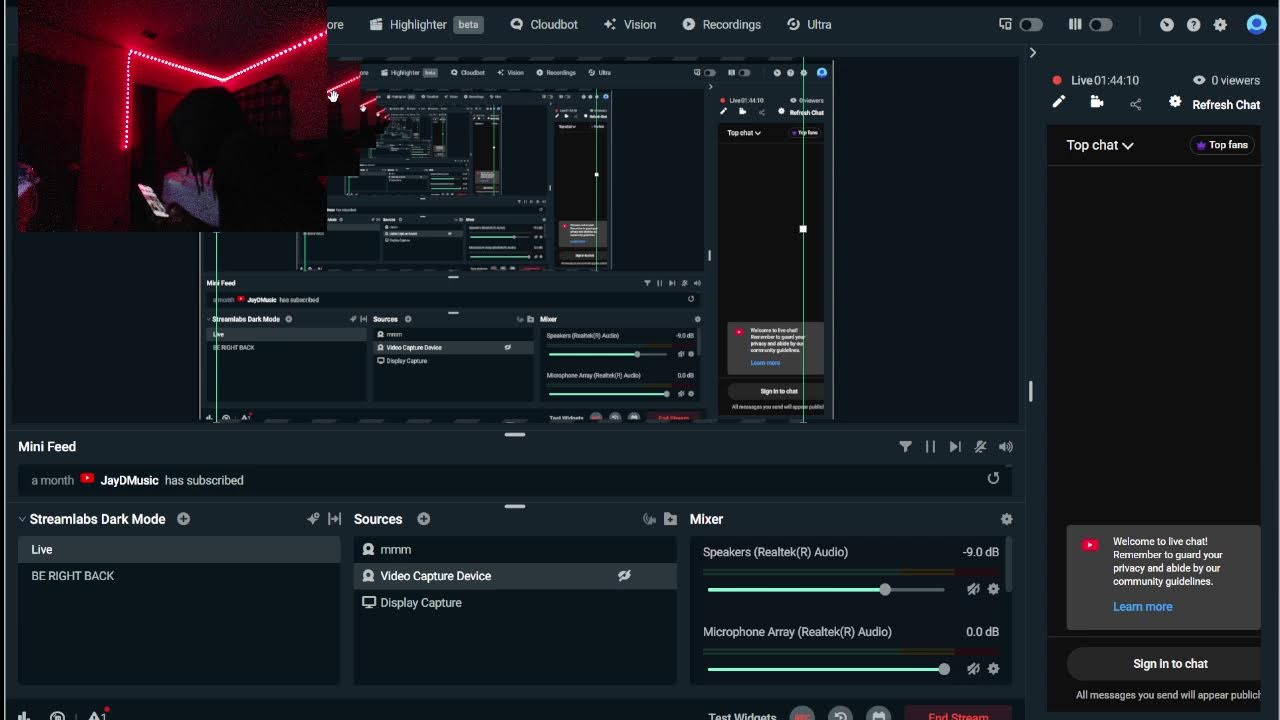Replay the JayDMusic subscription alert
This screenshot has width=1280, height=720.
[x=993, y=478]
